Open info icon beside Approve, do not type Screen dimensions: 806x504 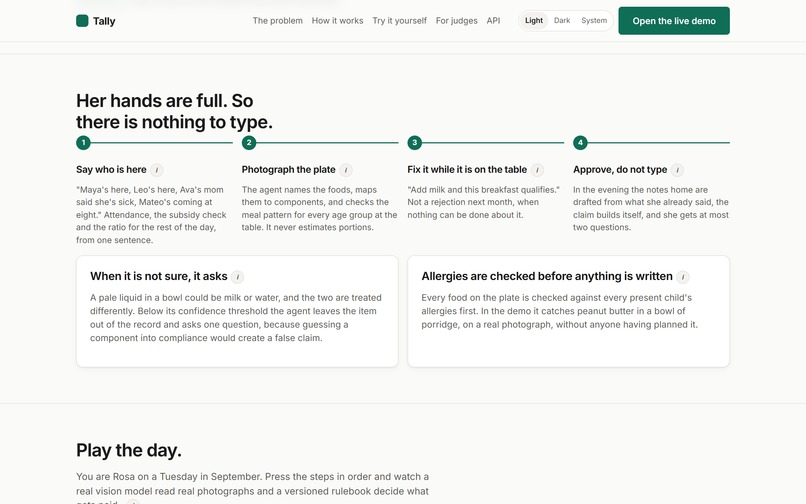(677, 170)
